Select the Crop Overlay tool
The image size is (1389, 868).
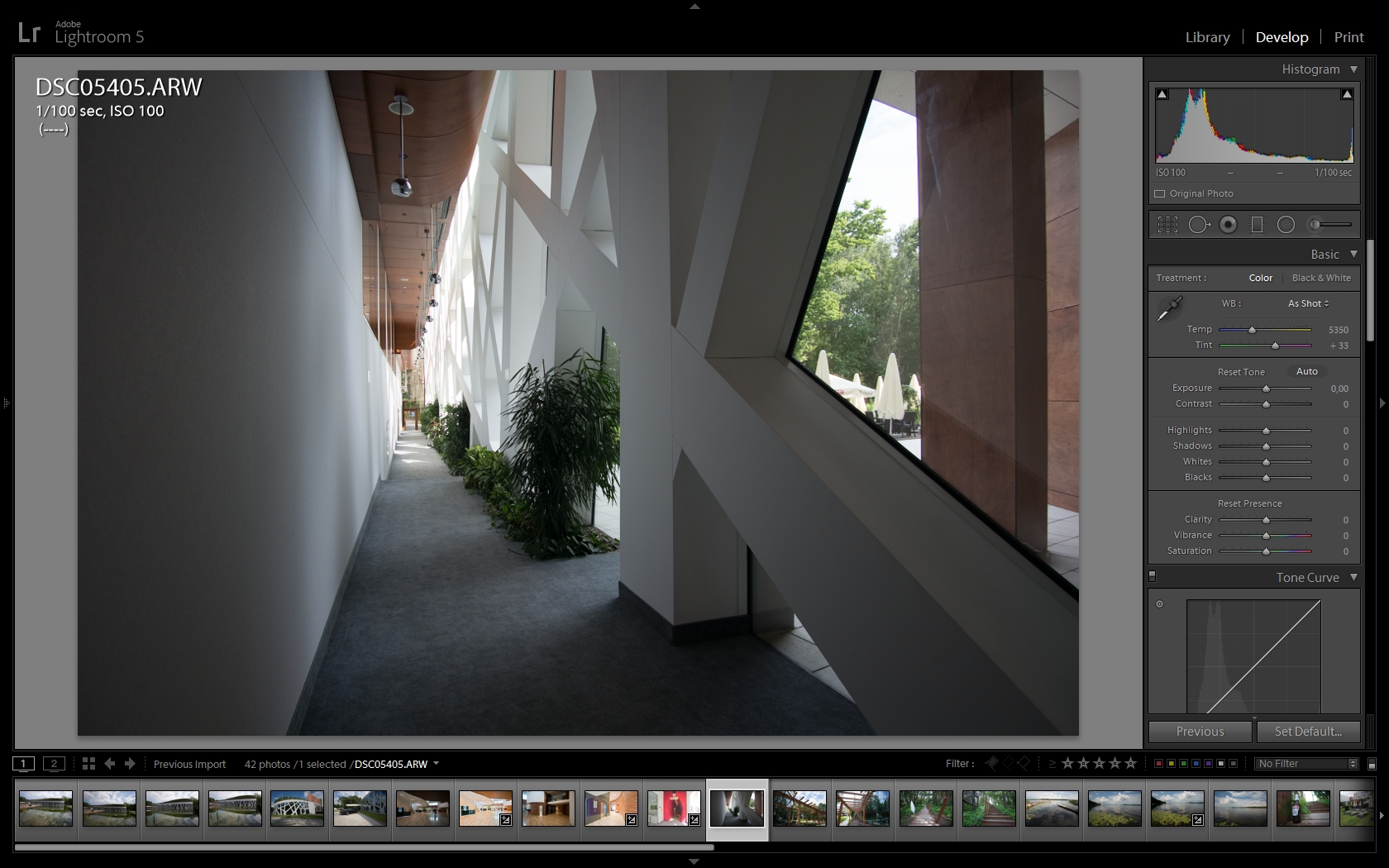click(x=1167, y=224)
